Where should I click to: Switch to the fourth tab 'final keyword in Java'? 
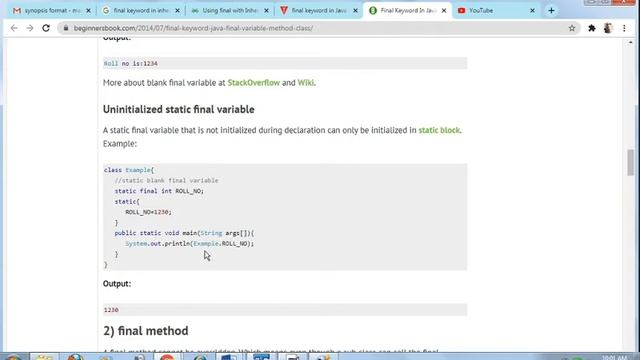click(318, 11)
